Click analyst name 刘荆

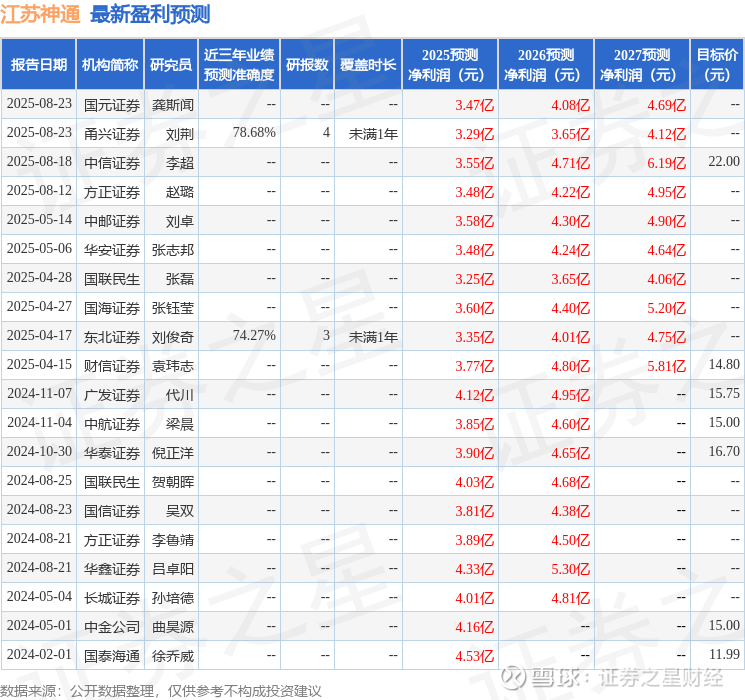180,134
